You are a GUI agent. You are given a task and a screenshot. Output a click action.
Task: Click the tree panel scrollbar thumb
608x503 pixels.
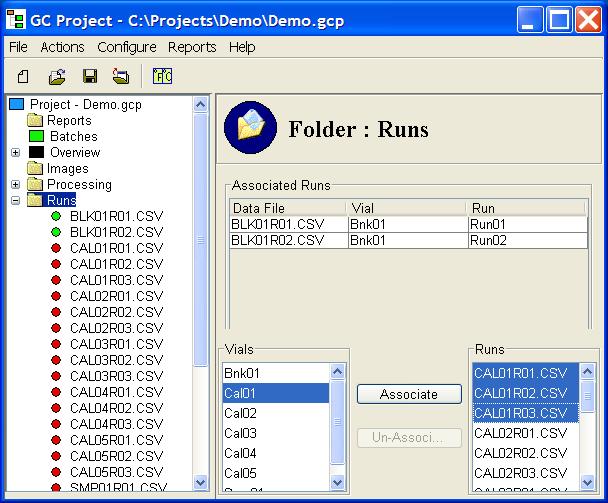[200, 240]
